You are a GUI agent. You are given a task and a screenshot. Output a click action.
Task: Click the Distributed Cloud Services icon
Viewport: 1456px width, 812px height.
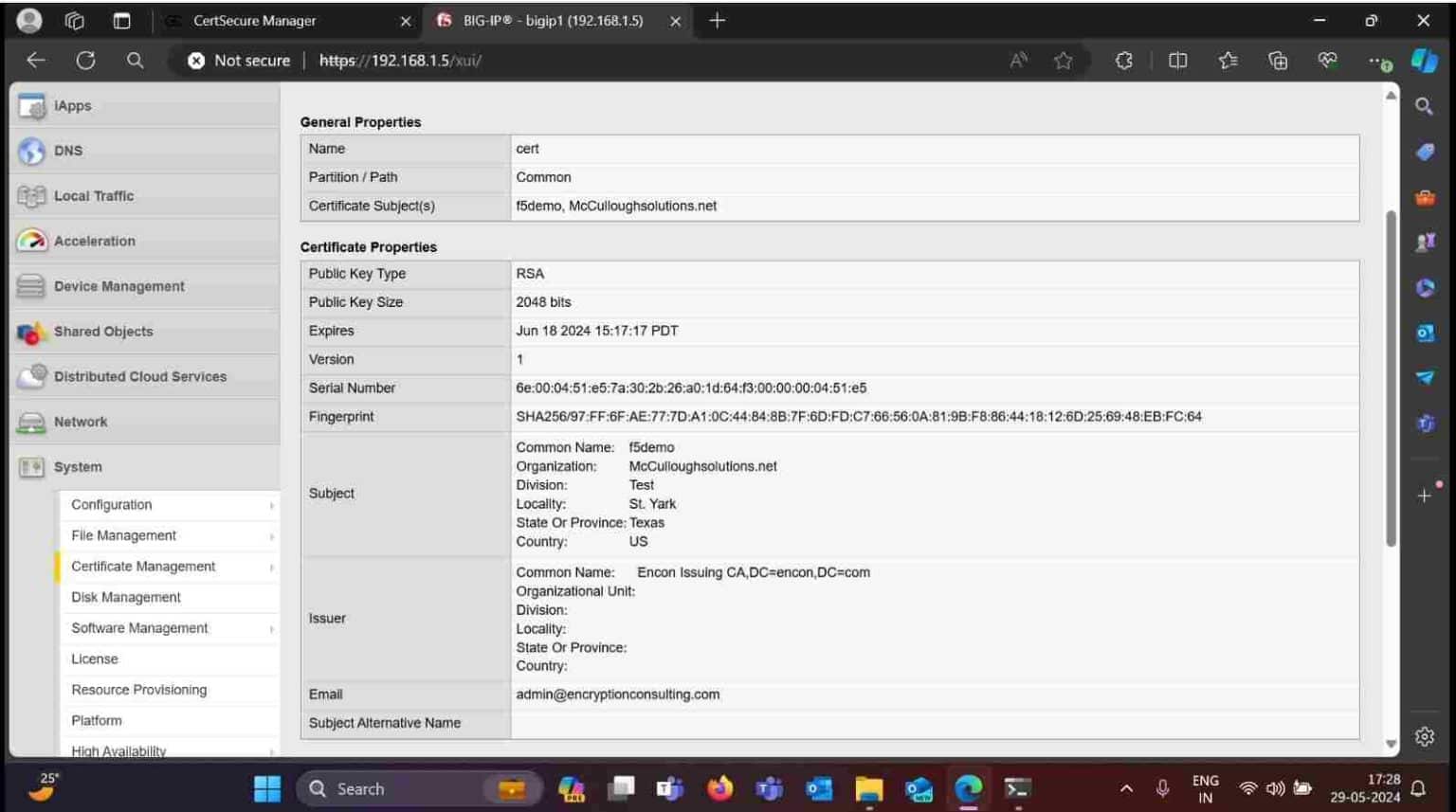pos(31,376)
